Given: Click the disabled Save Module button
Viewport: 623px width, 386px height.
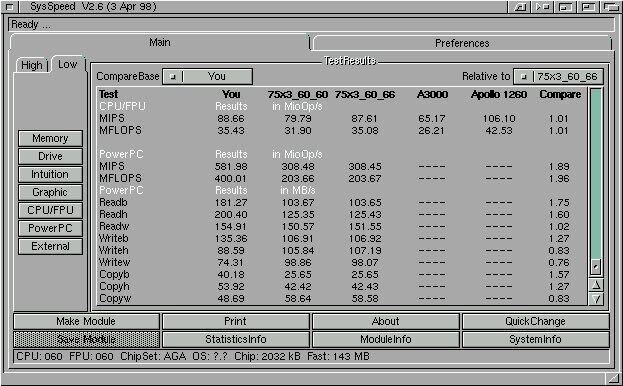Looking at the screenshot, I should coord(86,339).
